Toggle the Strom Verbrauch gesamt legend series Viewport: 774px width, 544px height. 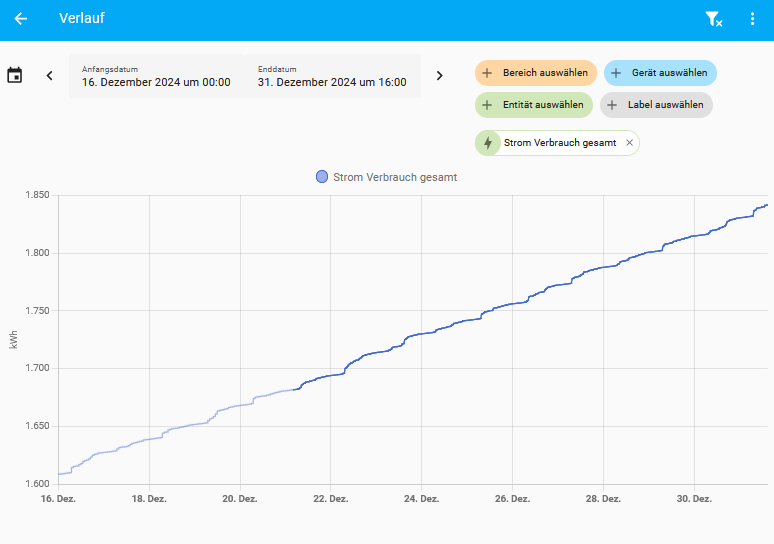395,177
